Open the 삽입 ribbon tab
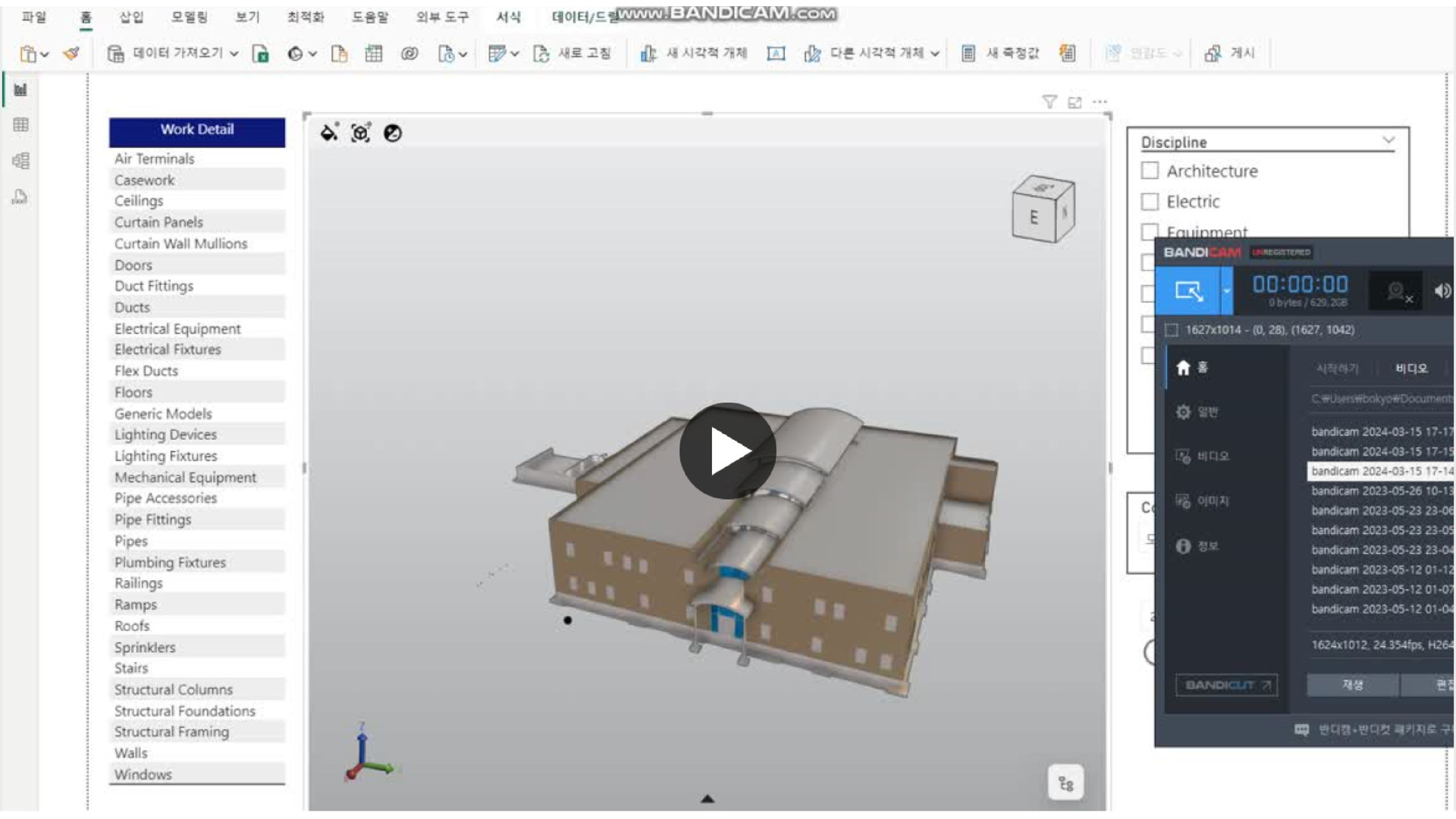This screenshot has height=819, width=1456. (x=131, y=17)
